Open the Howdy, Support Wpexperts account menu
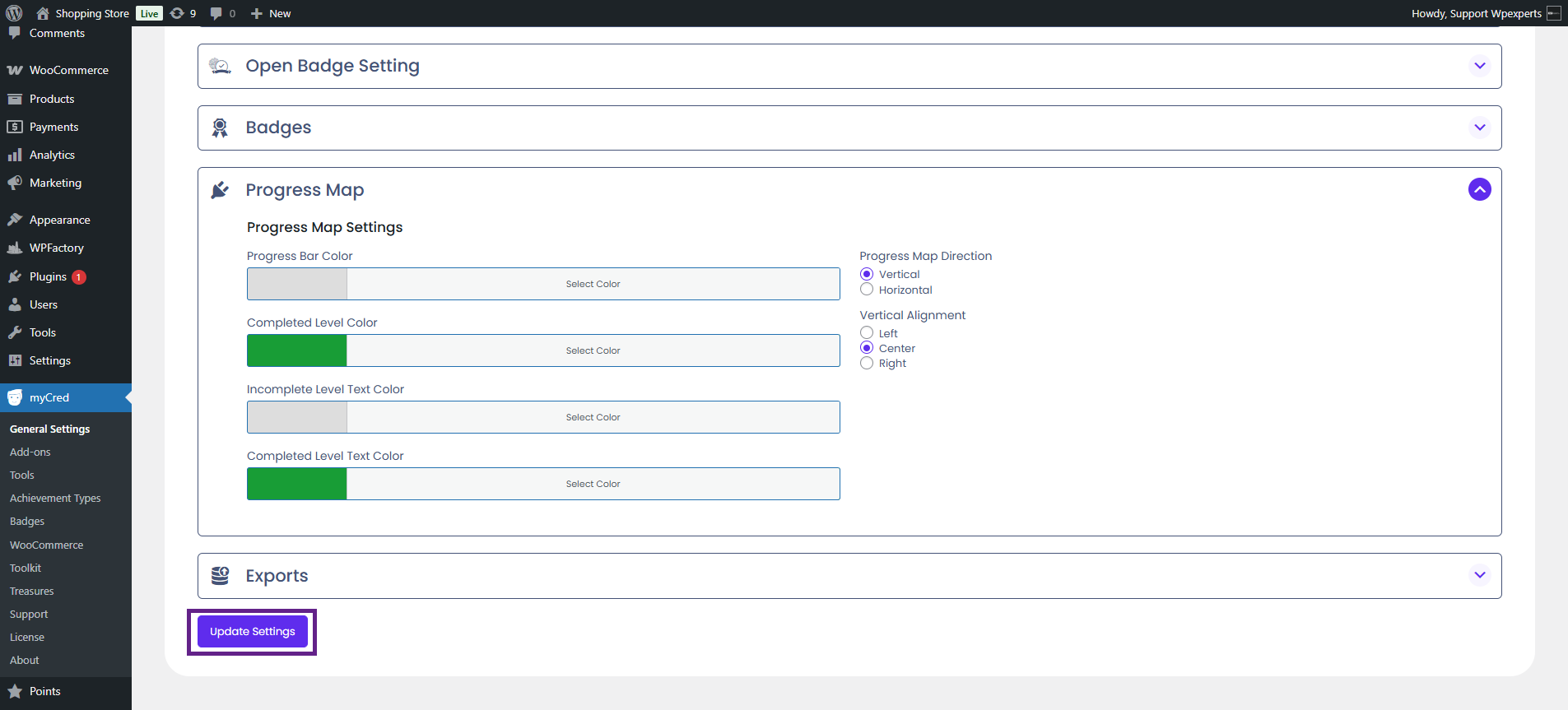 (x=1476, y=13)
